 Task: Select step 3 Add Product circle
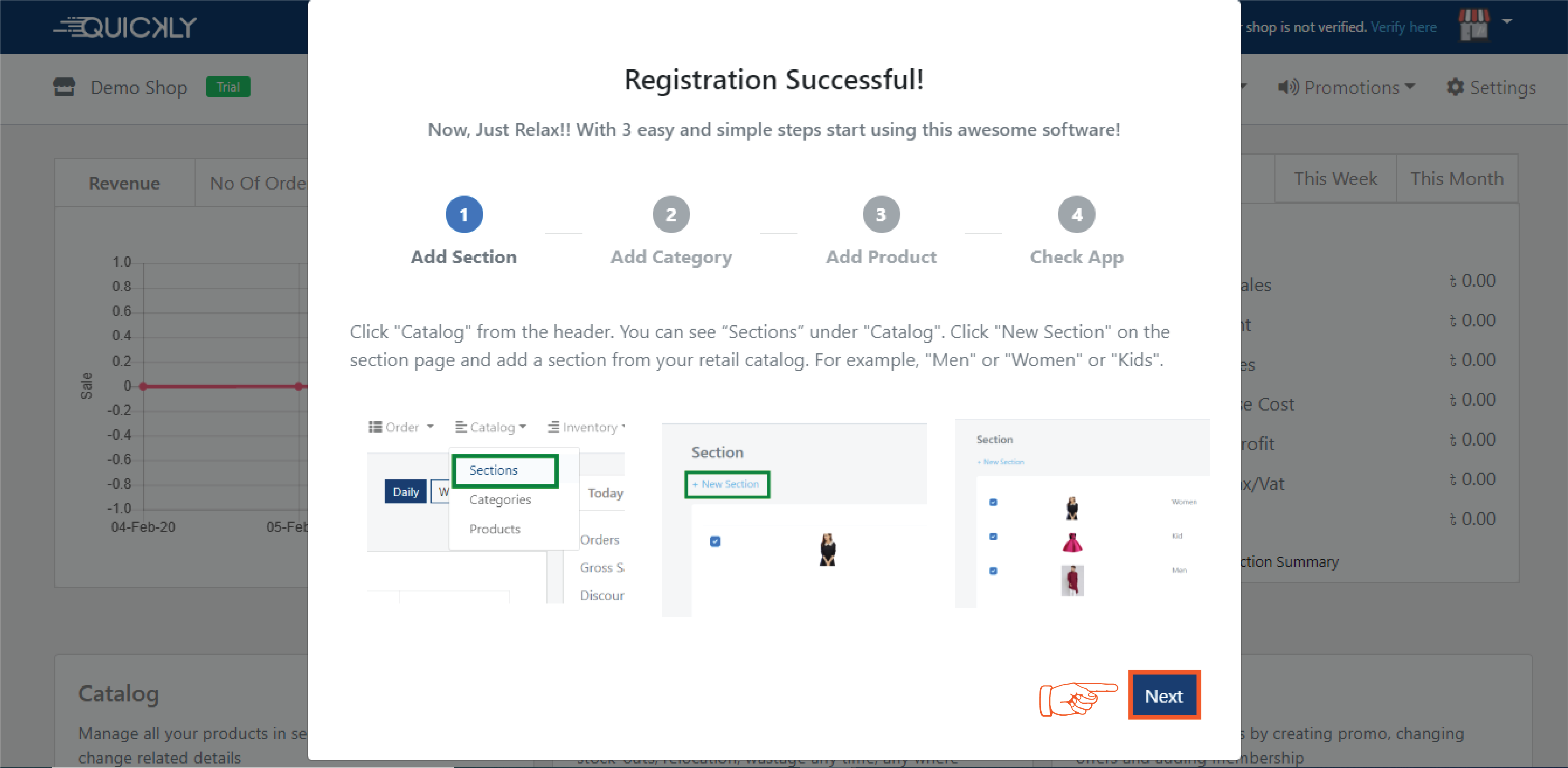881,214
